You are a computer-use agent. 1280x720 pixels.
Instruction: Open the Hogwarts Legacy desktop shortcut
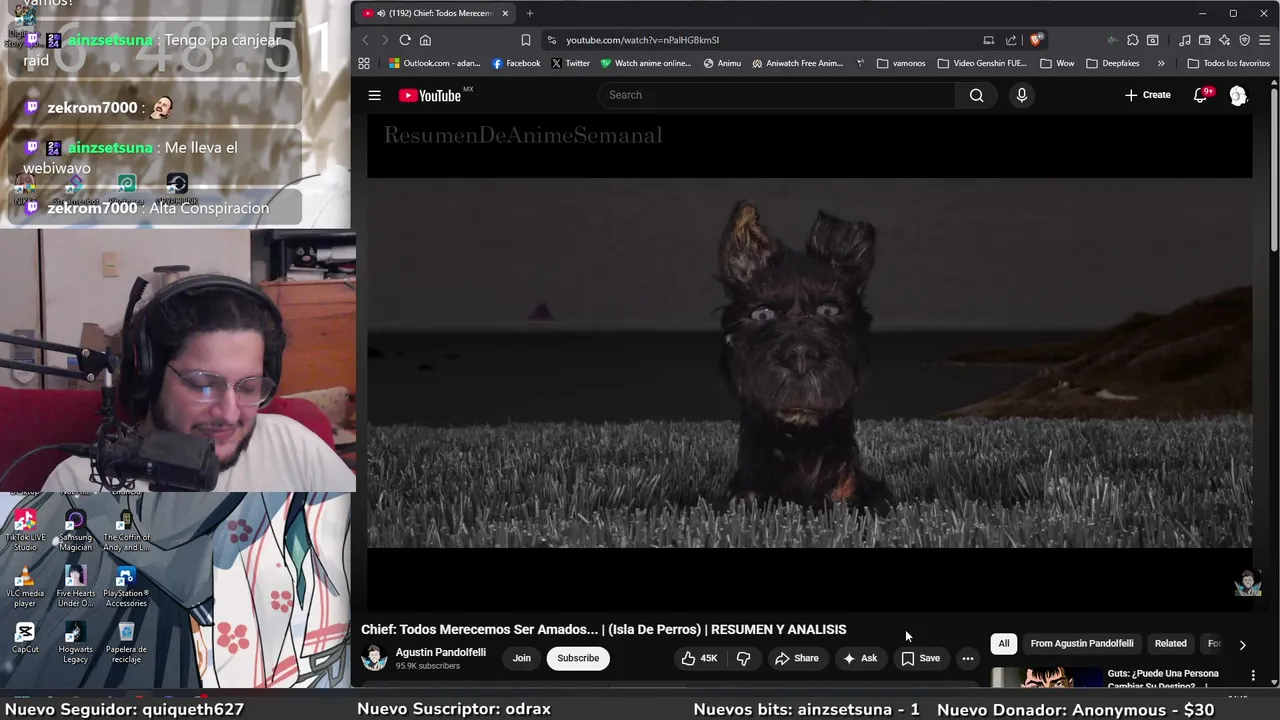click(x=75, y=642)
